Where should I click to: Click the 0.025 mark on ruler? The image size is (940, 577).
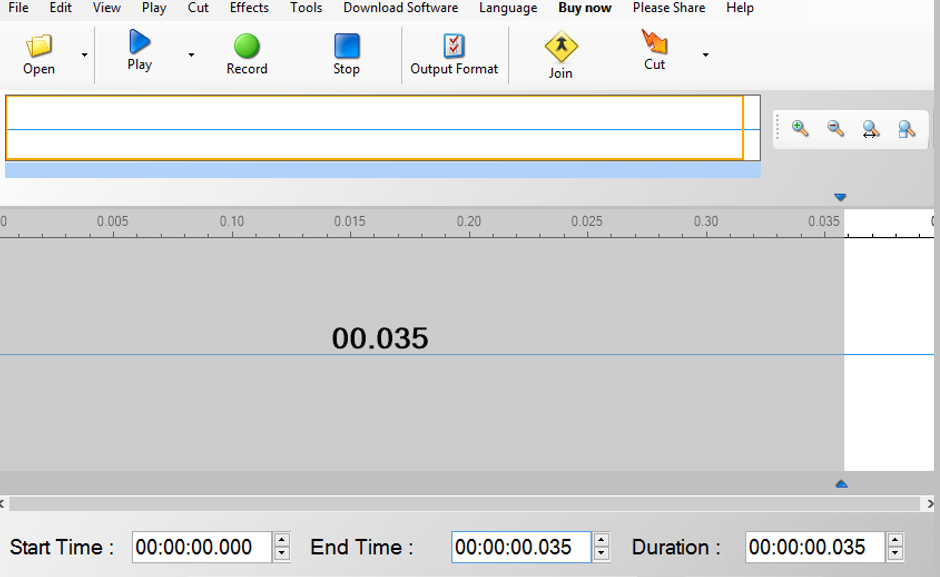587,221
